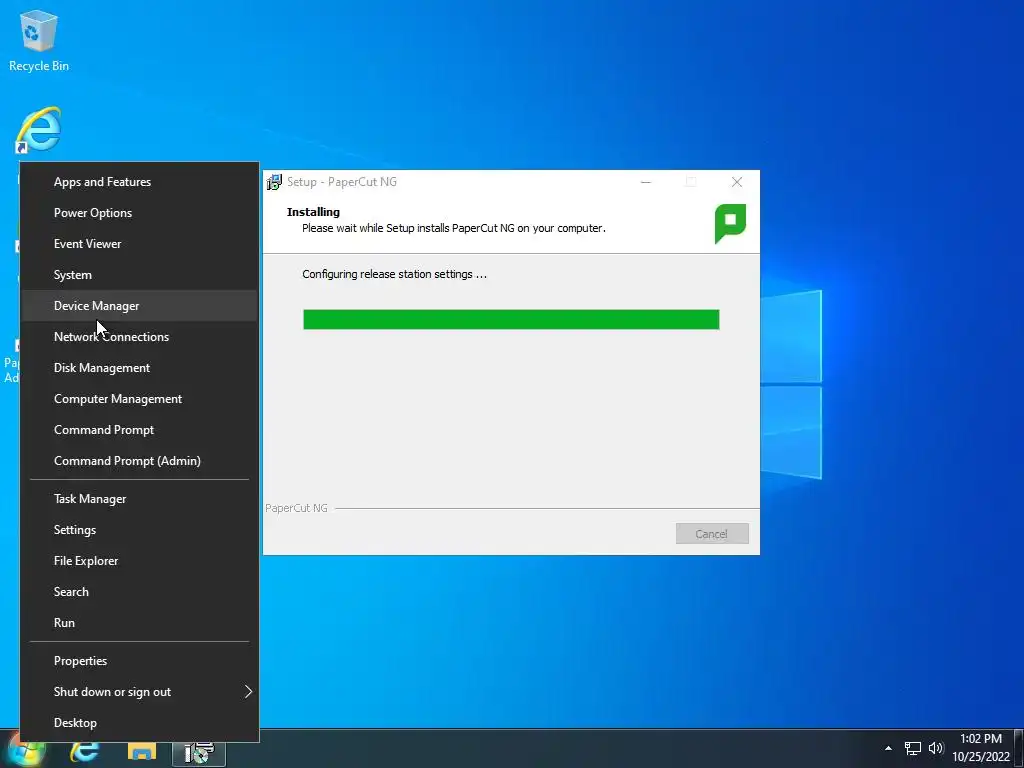Click the 'Installing' heading
Screen dimensions: 1024x768
tap(313, 212)
